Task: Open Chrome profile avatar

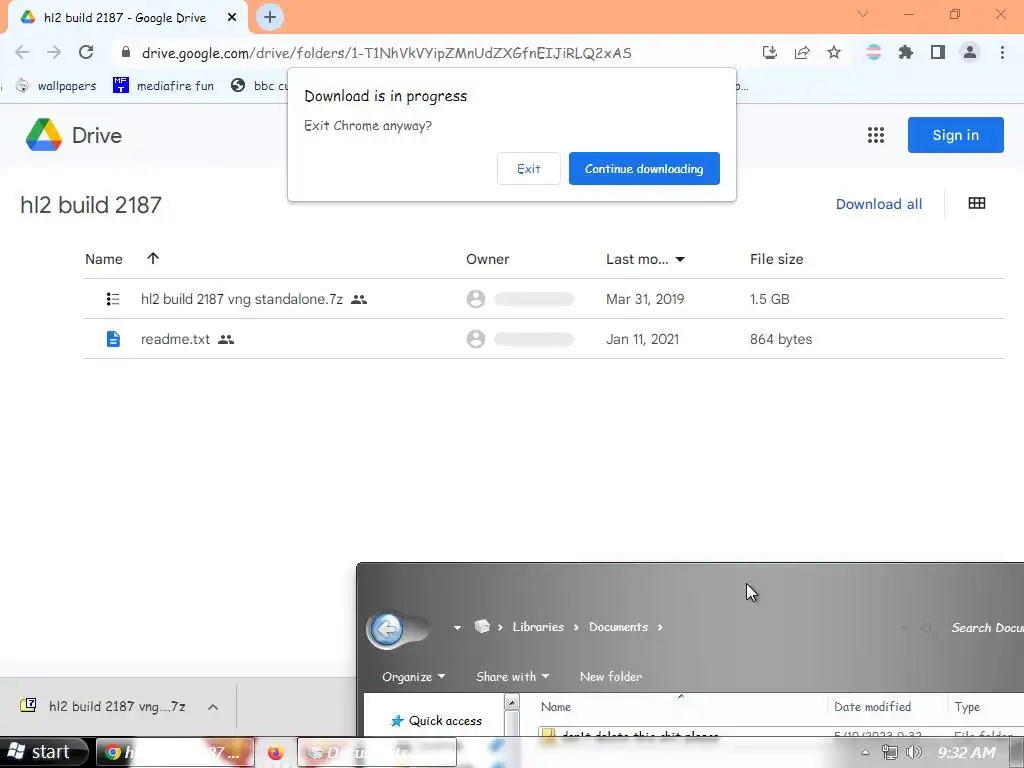Action: [970, 52]
